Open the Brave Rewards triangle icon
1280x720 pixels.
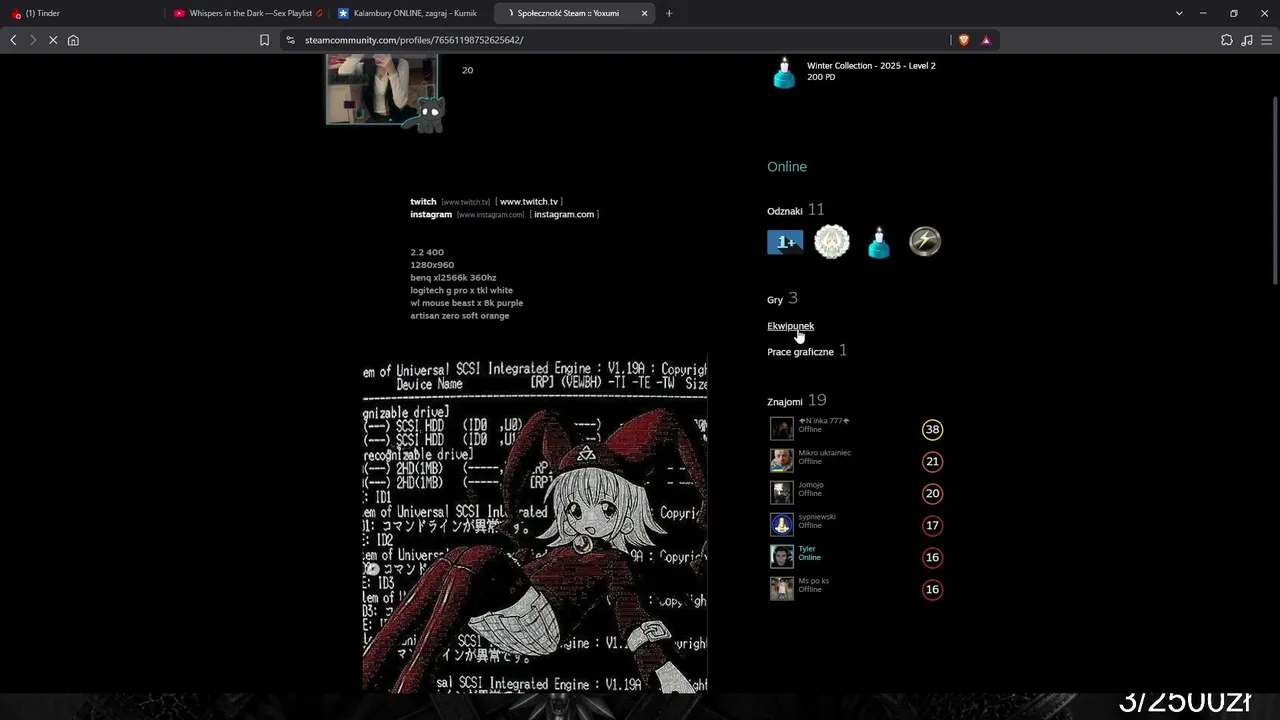pyautogui.click(x=986, y=40)
